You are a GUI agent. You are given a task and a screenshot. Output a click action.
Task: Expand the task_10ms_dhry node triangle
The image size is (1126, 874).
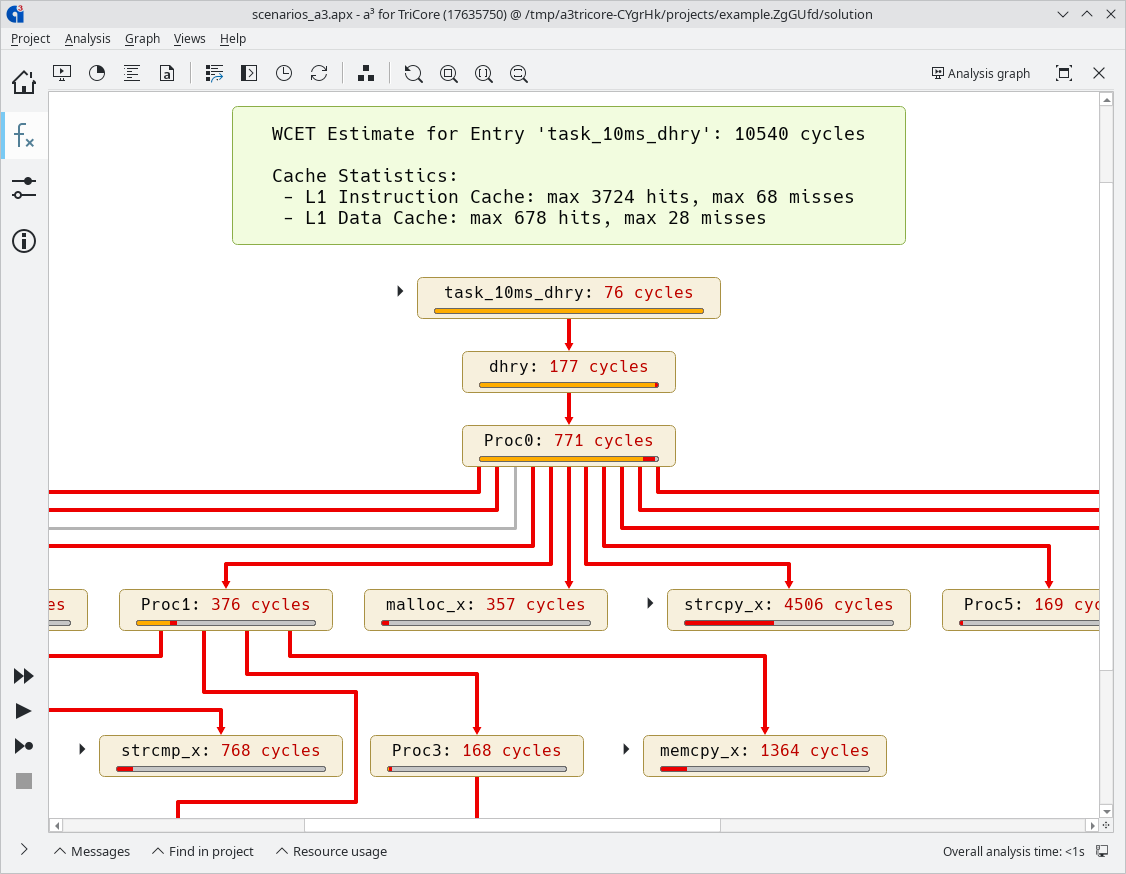click(400, 291)
